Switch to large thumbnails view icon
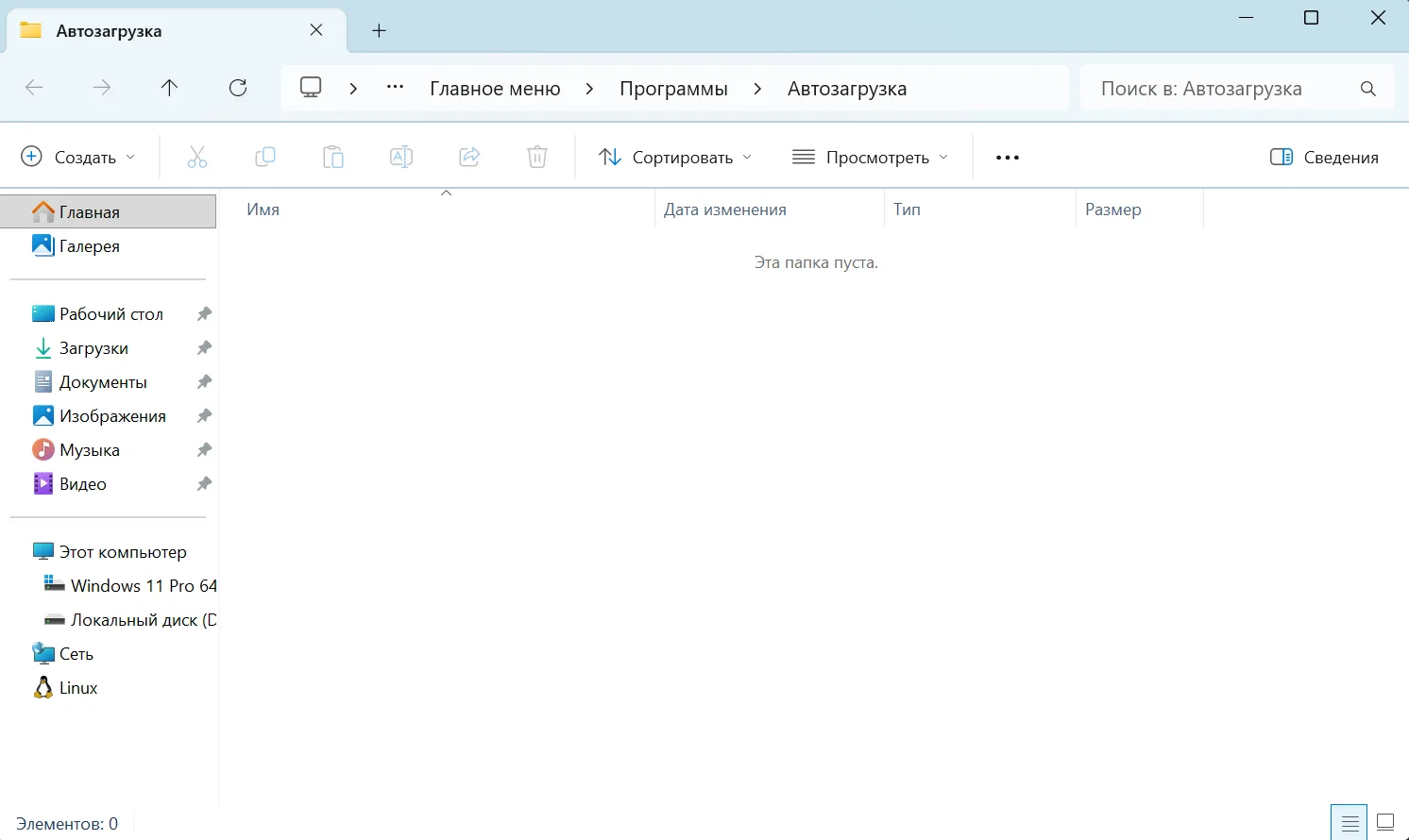 tap(1385, 823)
